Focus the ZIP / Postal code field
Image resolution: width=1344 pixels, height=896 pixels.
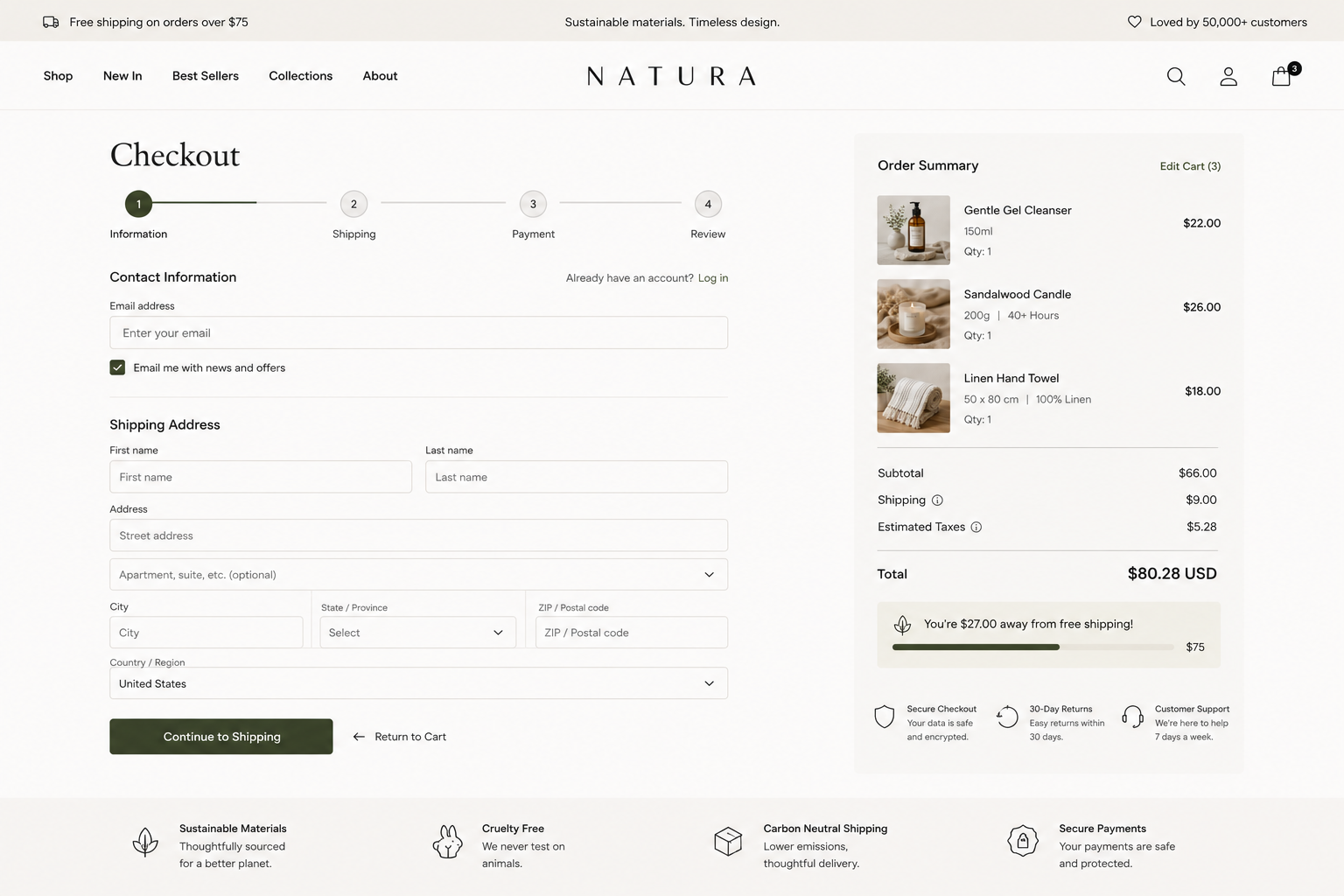coord(632,633)
